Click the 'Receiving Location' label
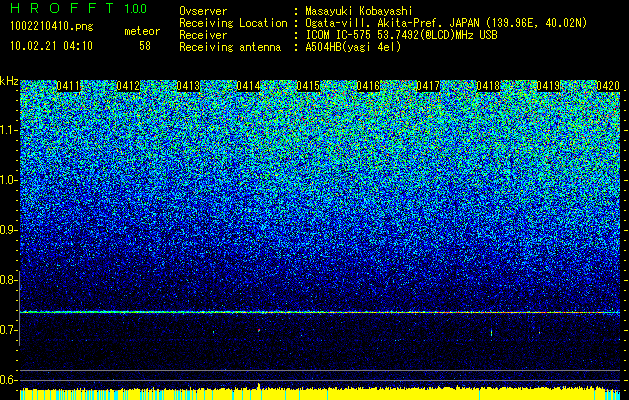 tap(233, 23)
